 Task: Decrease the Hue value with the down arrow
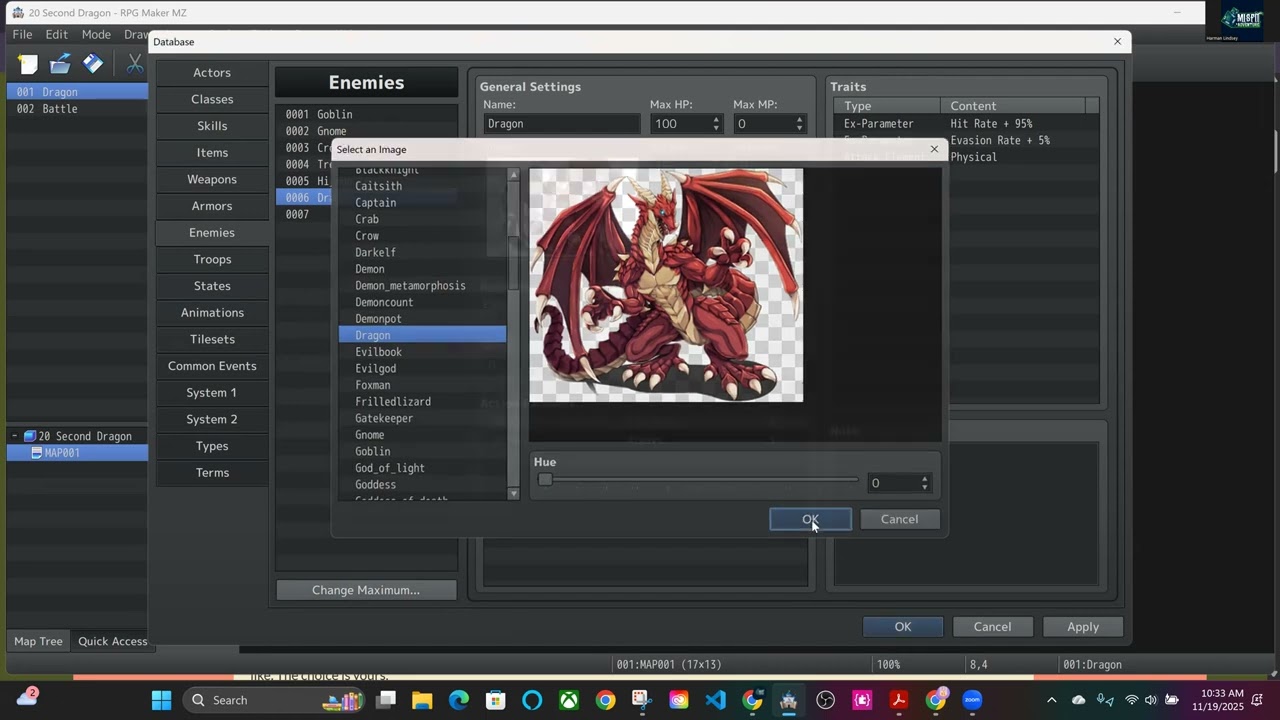click(x=924, y=488)
